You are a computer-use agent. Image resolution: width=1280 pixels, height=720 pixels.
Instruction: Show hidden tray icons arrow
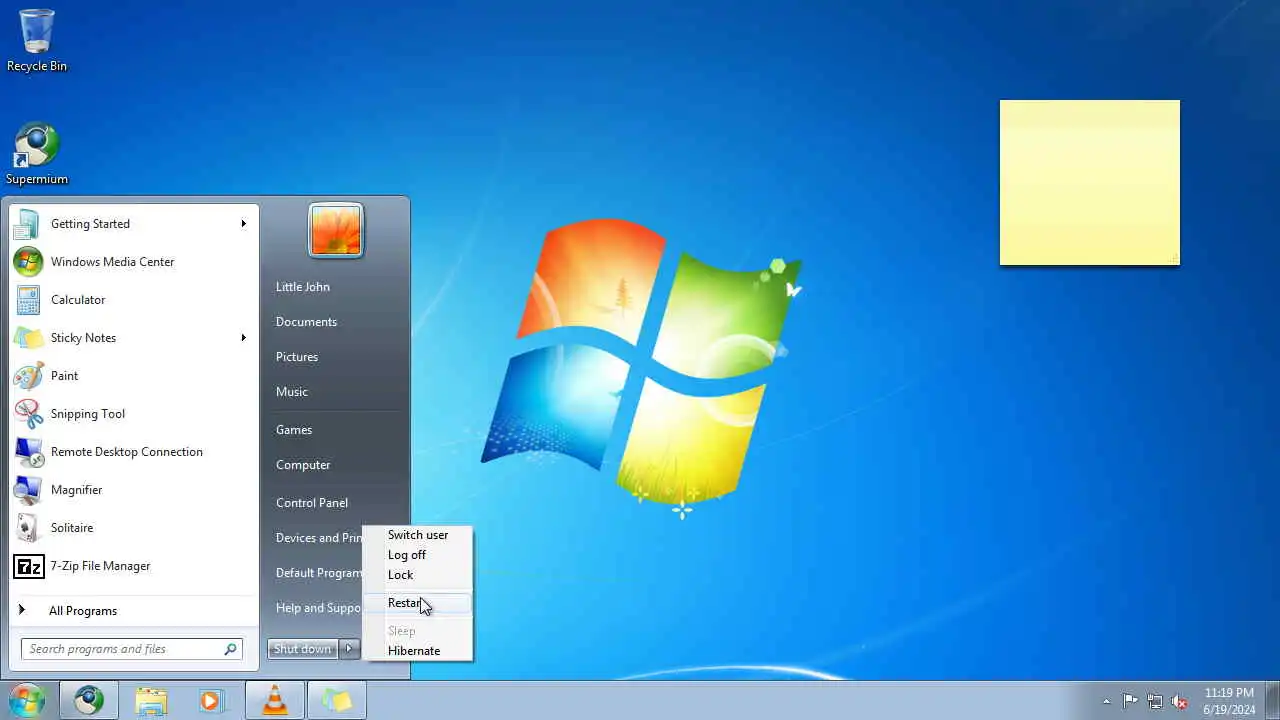click(1106, 701)
